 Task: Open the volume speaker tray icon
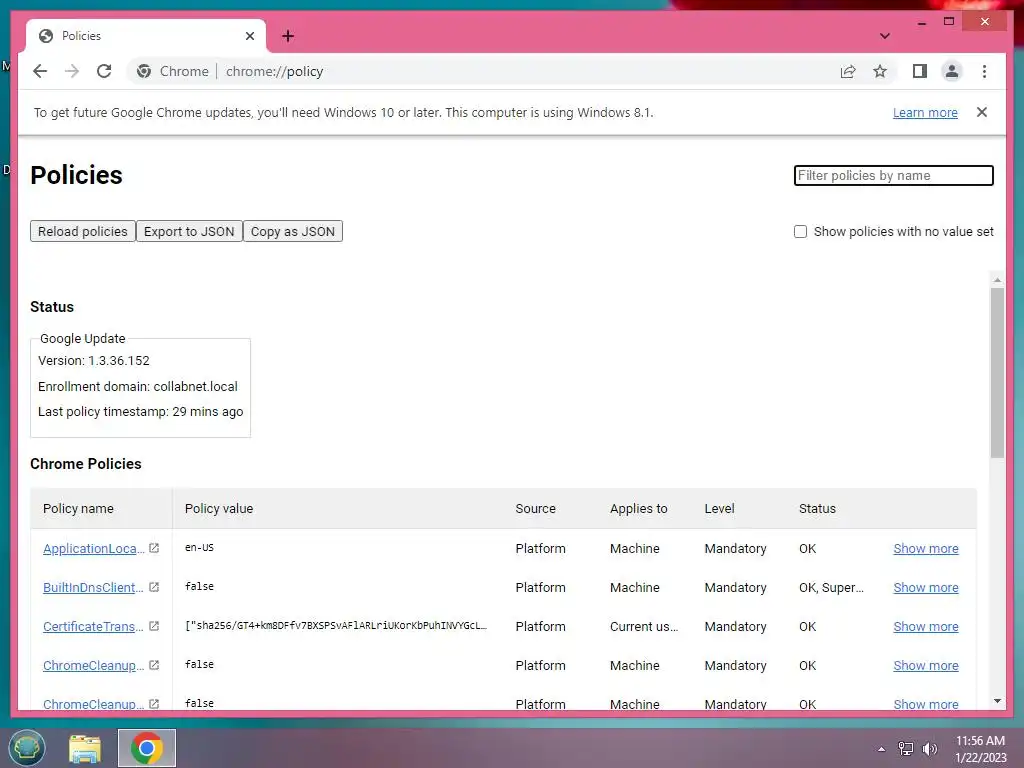click(929, 749)
